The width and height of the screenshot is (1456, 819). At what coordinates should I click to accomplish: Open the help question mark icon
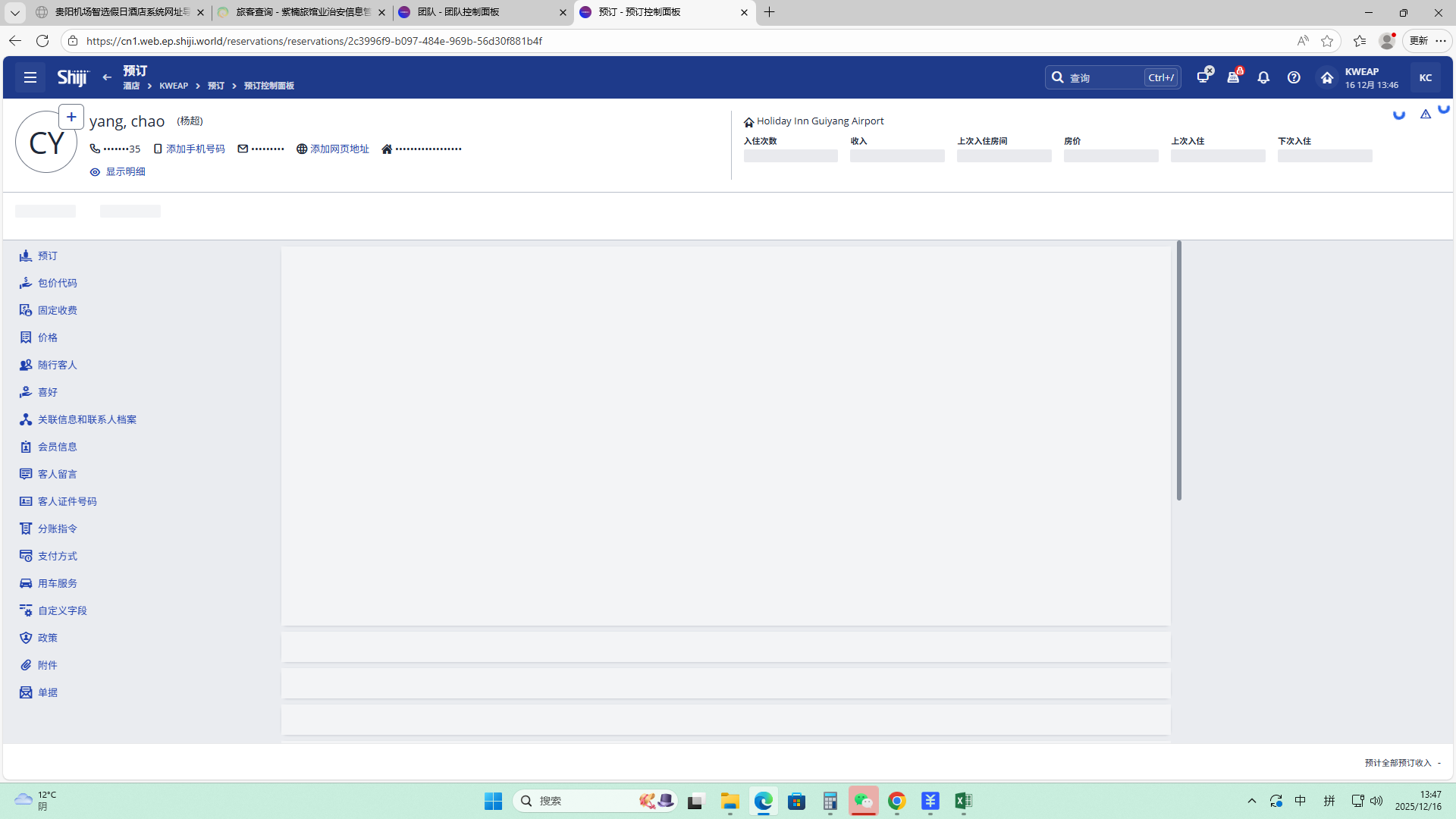[x=1294, y=77]
